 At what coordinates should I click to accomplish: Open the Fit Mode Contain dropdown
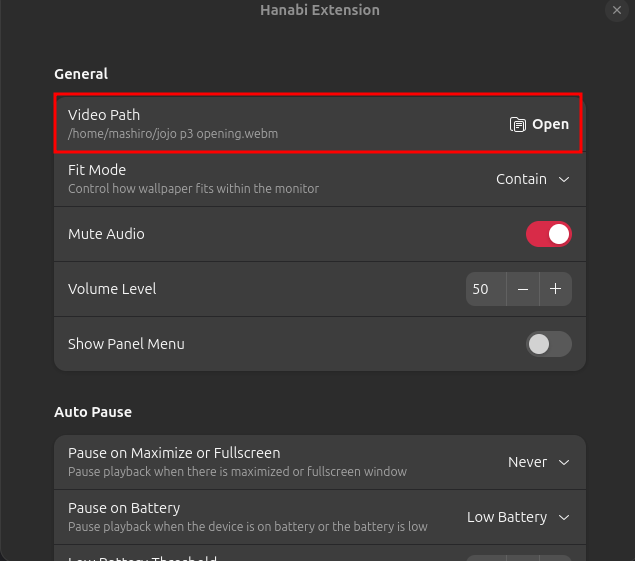[x=533, y=179]
